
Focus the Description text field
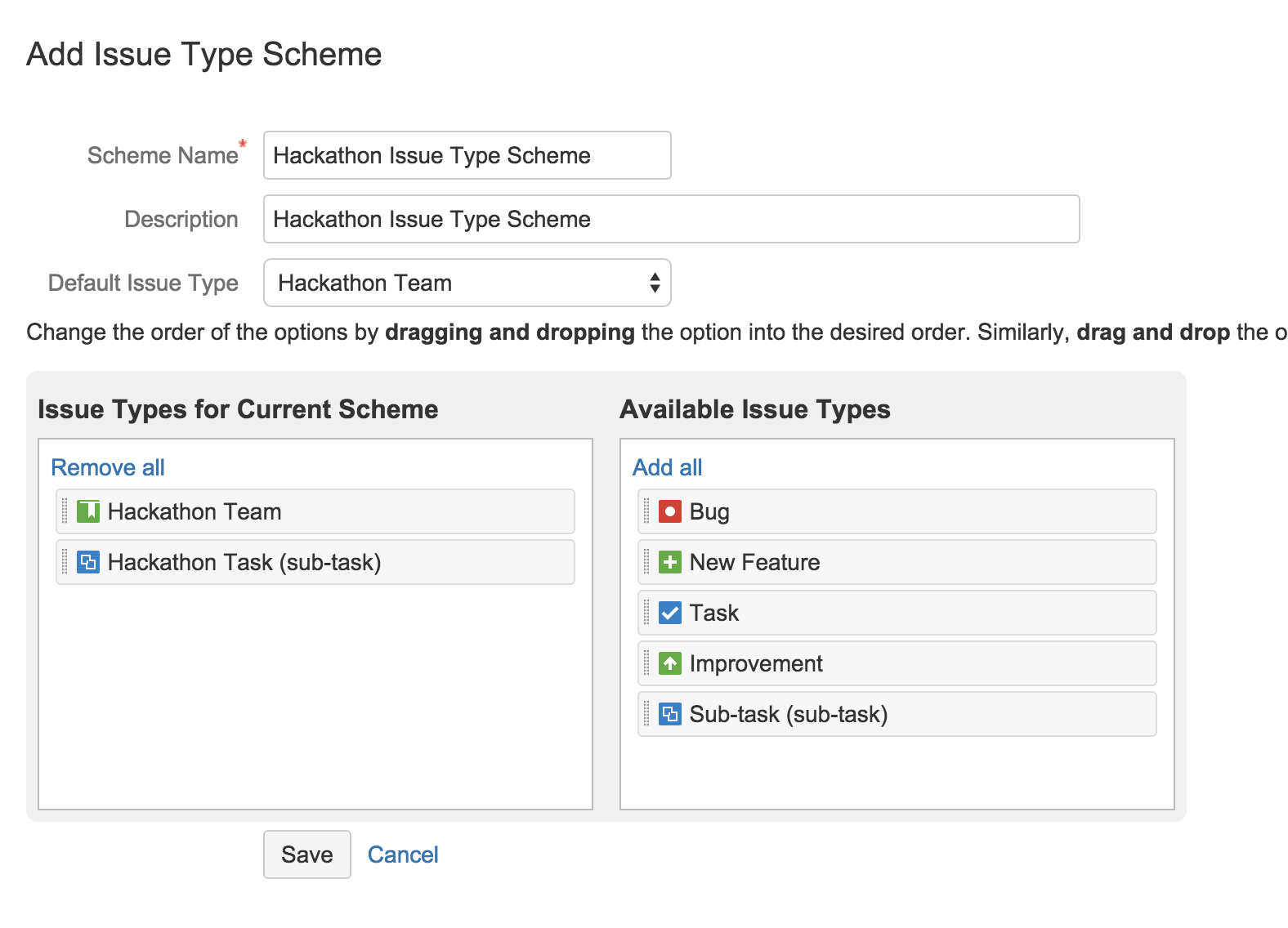coord(670,219)
